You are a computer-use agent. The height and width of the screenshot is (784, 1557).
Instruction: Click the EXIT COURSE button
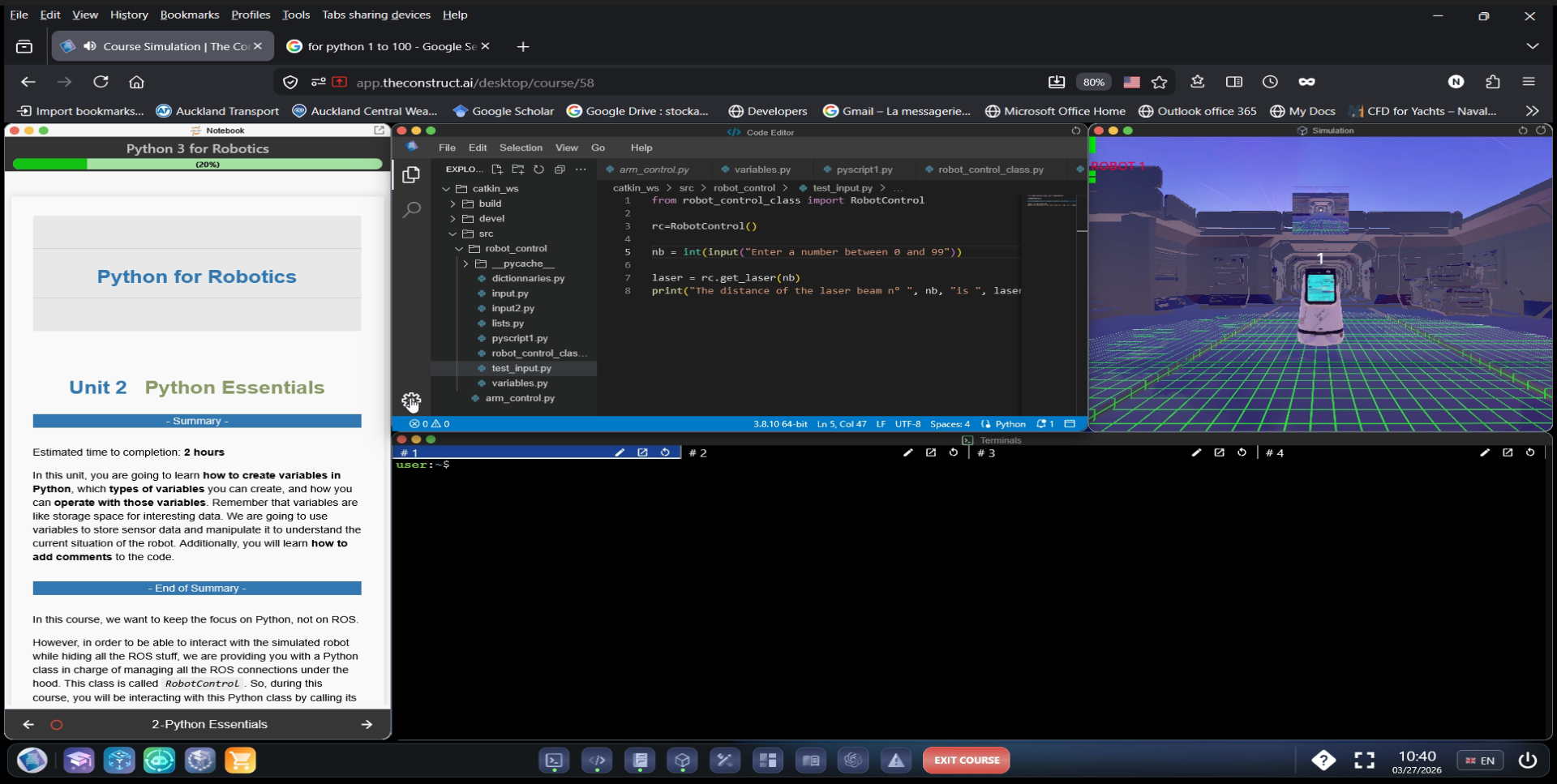(x=966, y=760)
